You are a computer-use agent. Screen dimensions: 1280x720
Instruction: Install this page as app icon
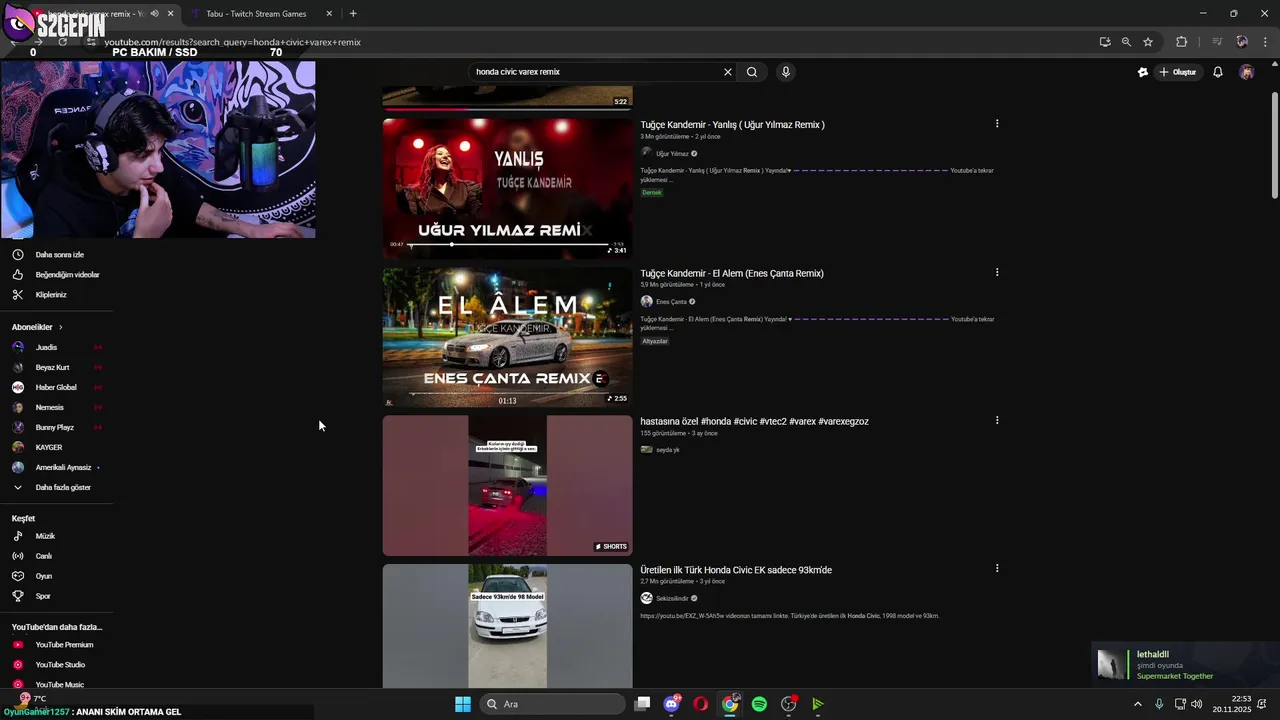pyautogui.click(x=1105, y=42)
